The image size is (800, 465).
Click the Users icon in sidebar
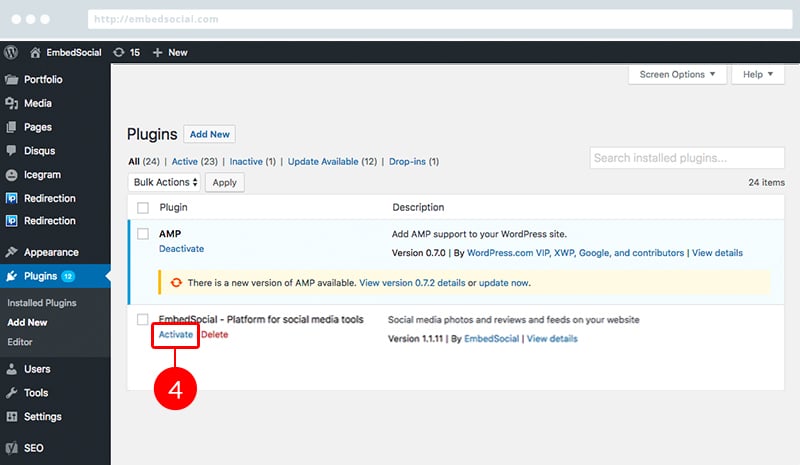[11, 369]
